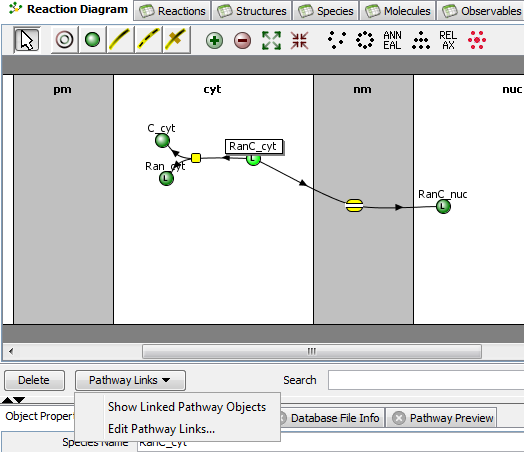Click the horizontal scrollbar thumb
This screenshot has height=452, width=524.
(312, 351)
